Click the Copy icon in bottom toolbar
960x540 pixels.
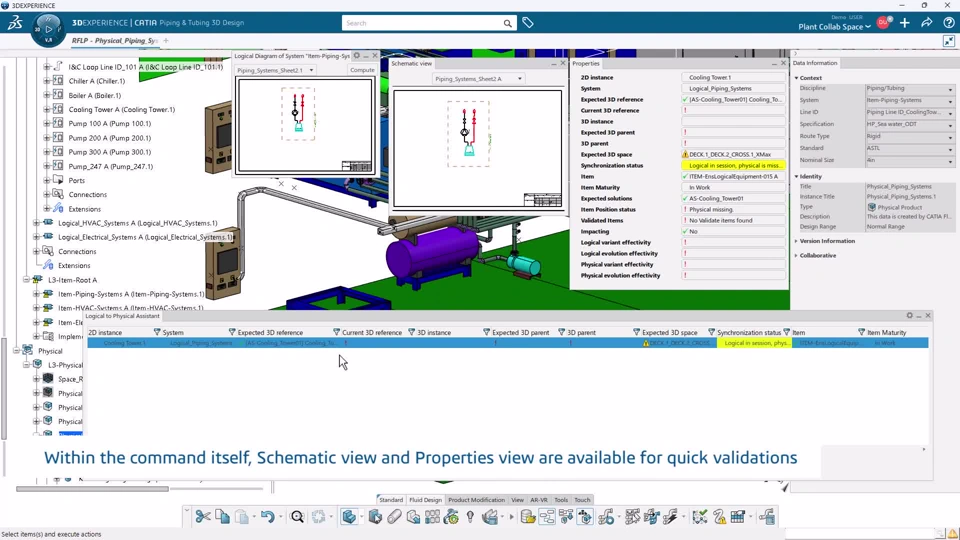click(222, 517)
